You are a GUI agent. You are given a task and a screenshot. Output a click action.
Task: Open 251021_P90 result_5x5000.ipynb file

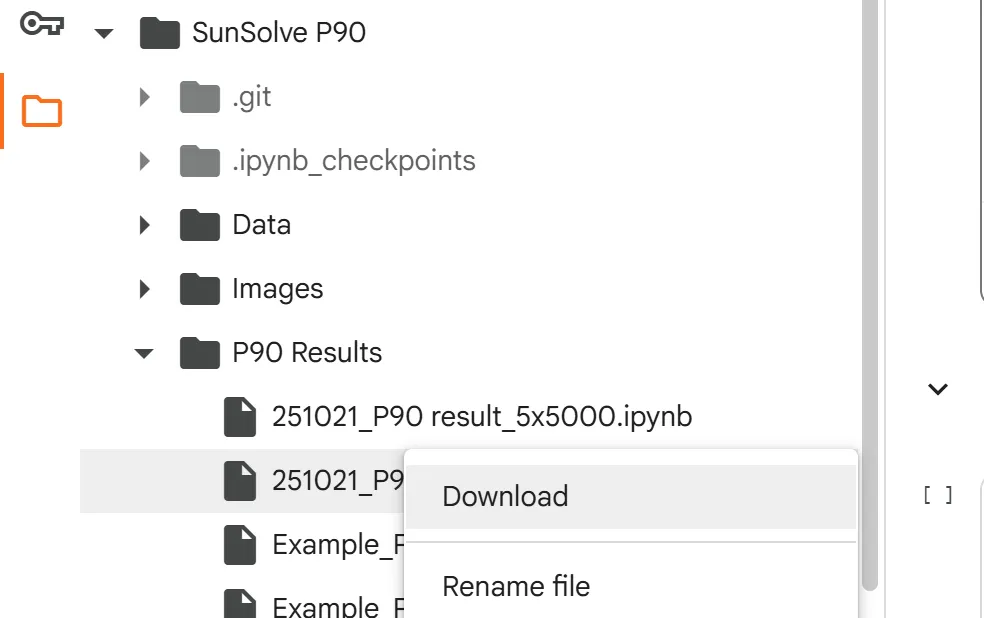tap(482, 417)
